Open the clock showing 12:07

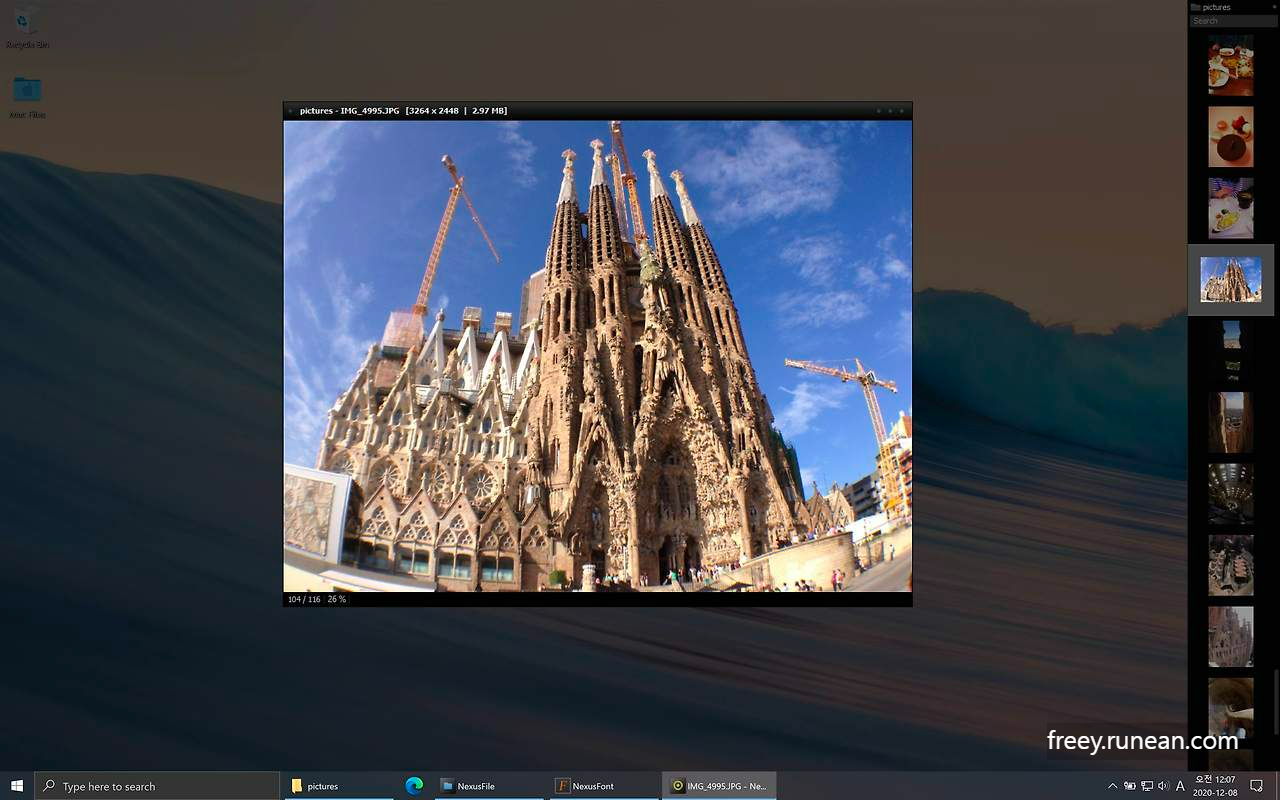[1216, 786]
